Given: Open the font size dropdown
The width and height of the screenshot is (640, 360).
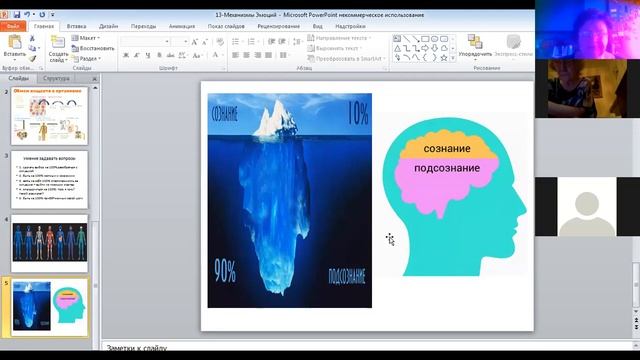Looking at the screenshot, I should 186,42.
